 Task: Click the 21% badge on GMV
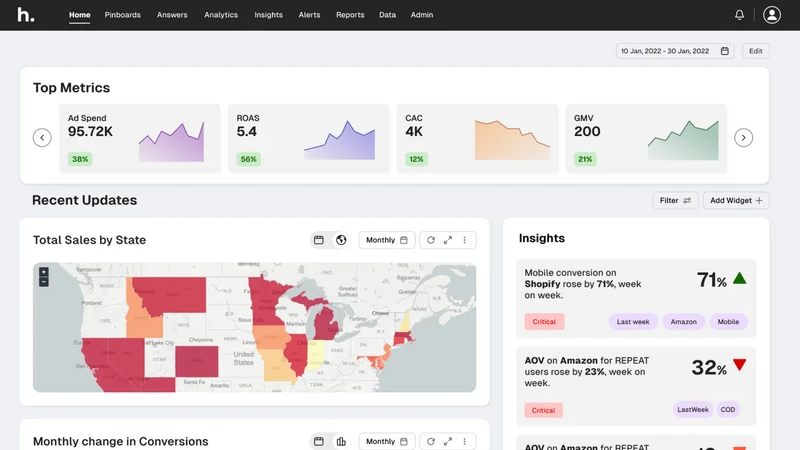pos(585,159)
